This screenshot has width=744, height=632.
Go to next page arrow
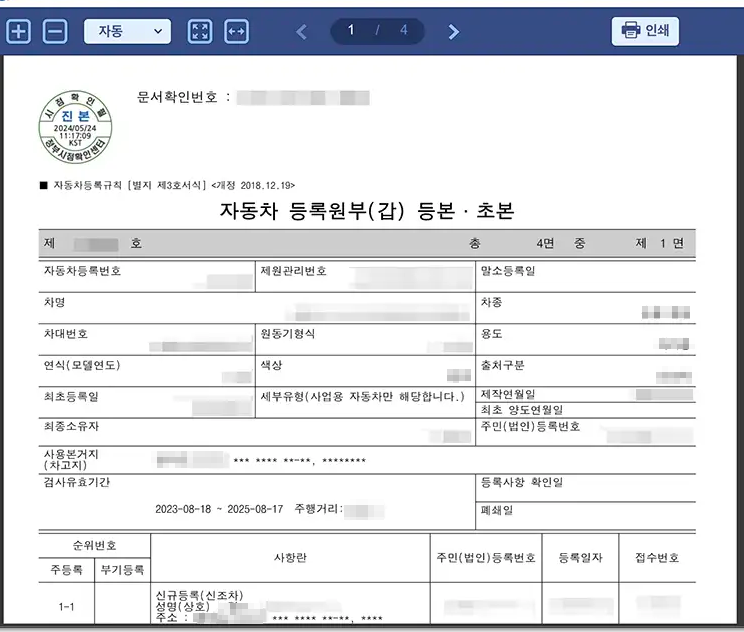tap(454, 32)
